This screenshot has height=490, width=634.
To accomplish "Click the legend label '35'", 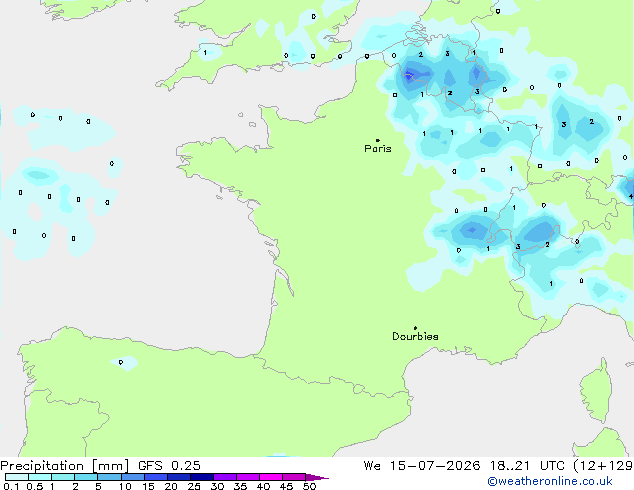I will [240, 486].
